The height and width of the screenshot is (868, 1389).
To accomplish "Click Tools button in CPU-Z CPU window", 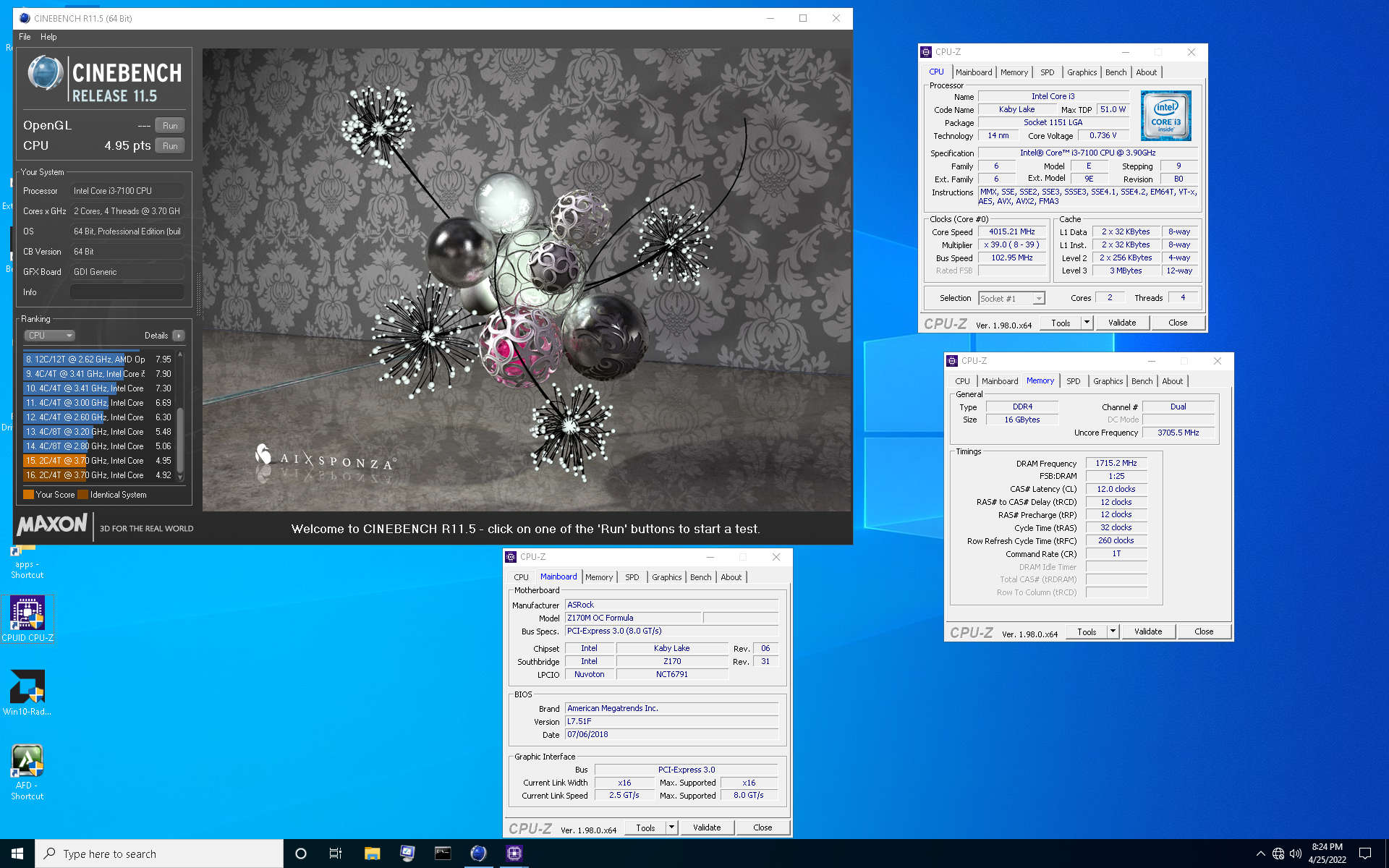I will (x=1061, y=323).
